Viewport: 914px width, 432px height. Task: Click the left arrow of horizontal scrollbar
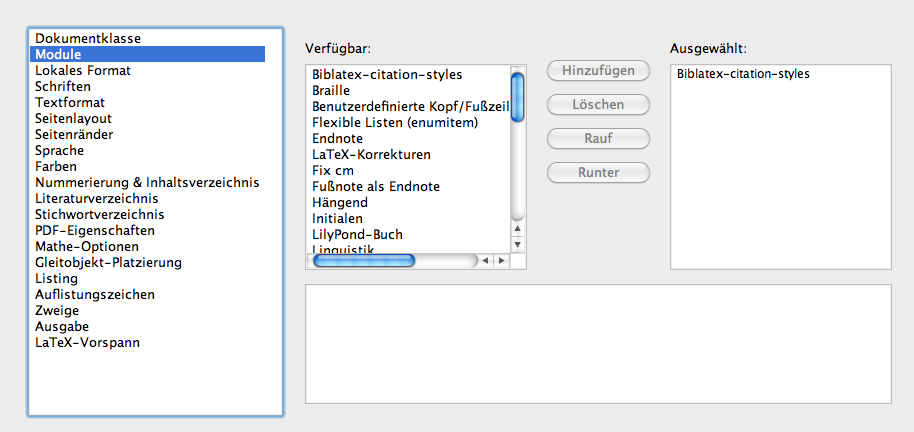tap(485, 261)
